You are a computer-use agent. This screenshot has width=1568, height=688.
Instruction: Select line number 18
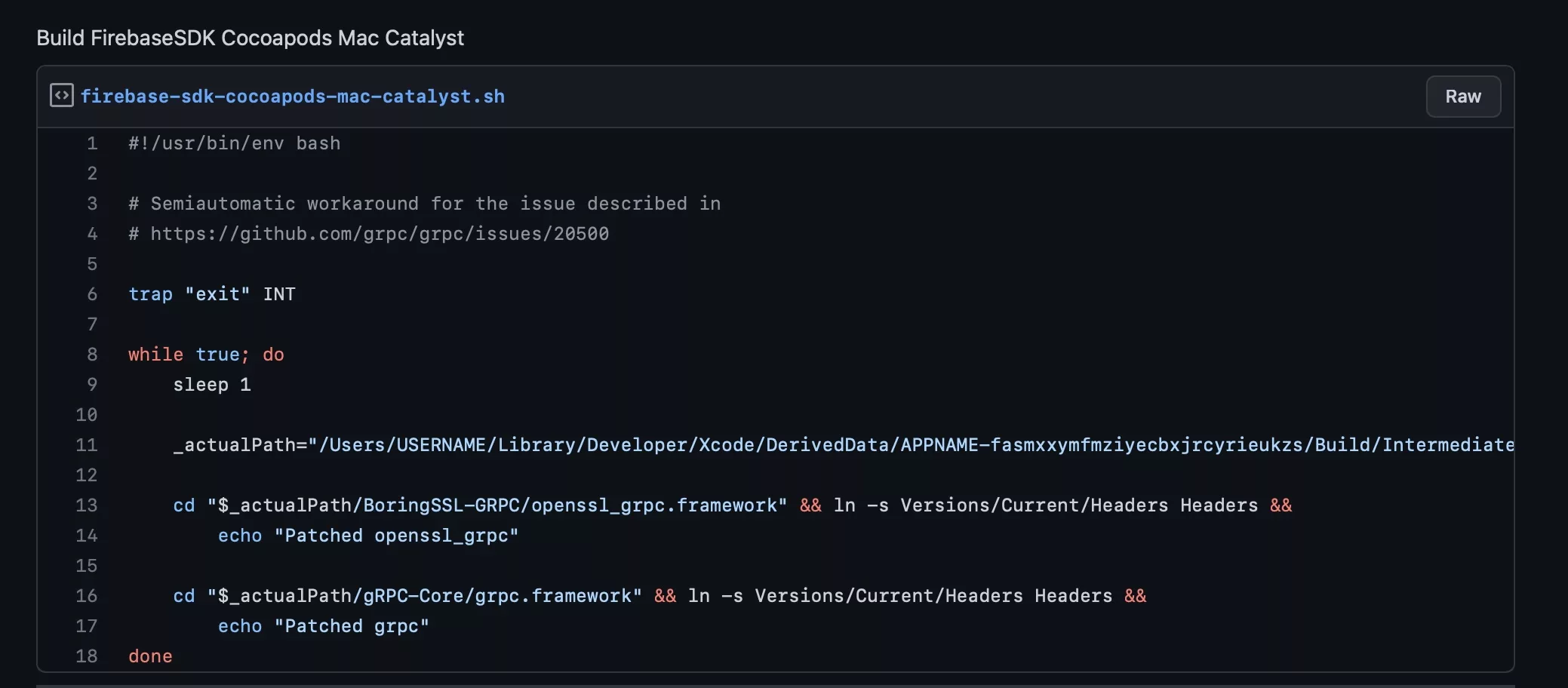[87, 656]
